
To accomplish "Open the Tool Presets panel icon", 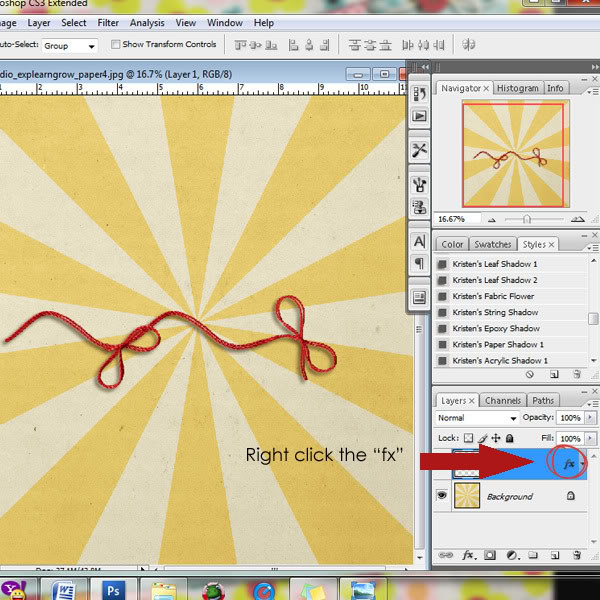I will coord(419,150).
